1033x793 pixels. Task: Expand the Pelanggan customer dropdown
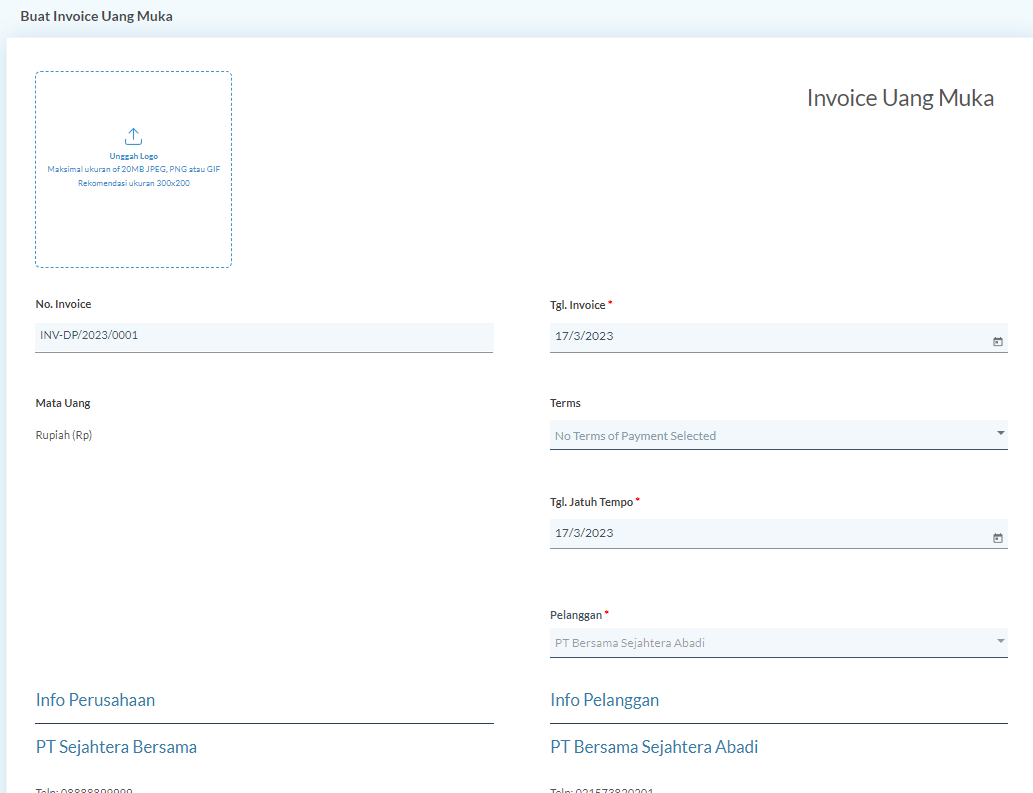click(x=779, y=642)
